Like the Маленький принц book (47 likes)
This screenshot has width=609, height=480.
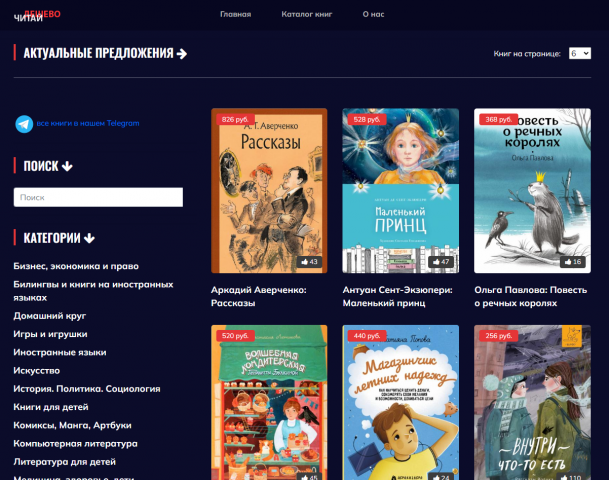coord(441,262)
